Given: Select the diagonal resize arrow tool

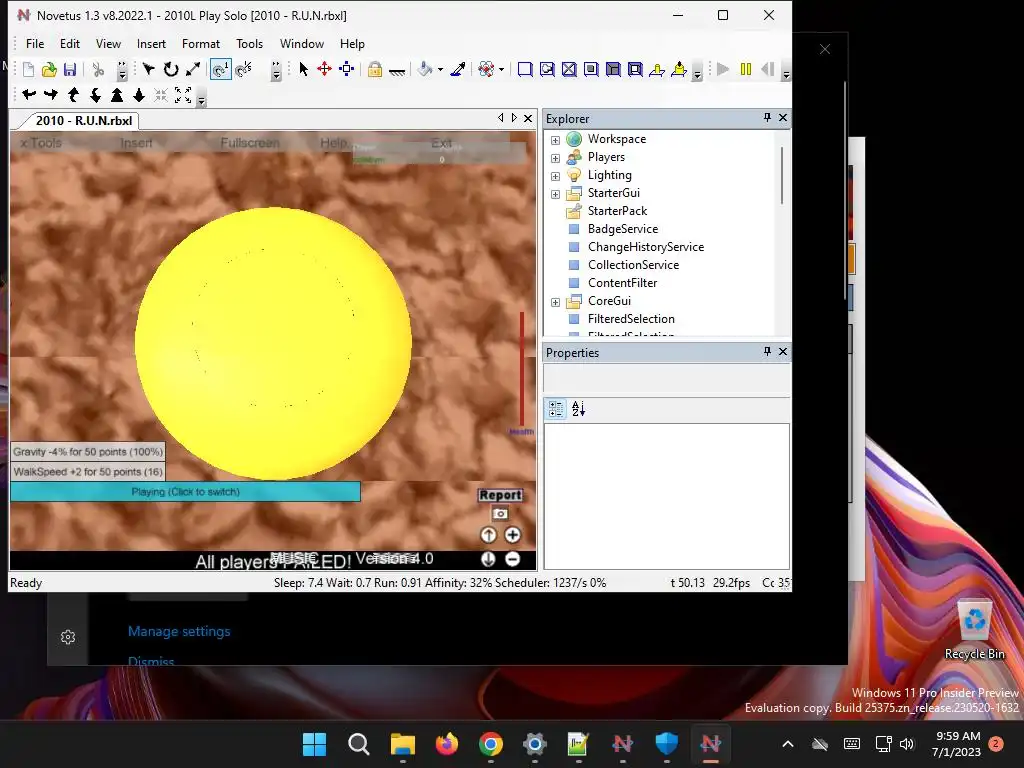Looking at the screenshot, I should [193, 69].
